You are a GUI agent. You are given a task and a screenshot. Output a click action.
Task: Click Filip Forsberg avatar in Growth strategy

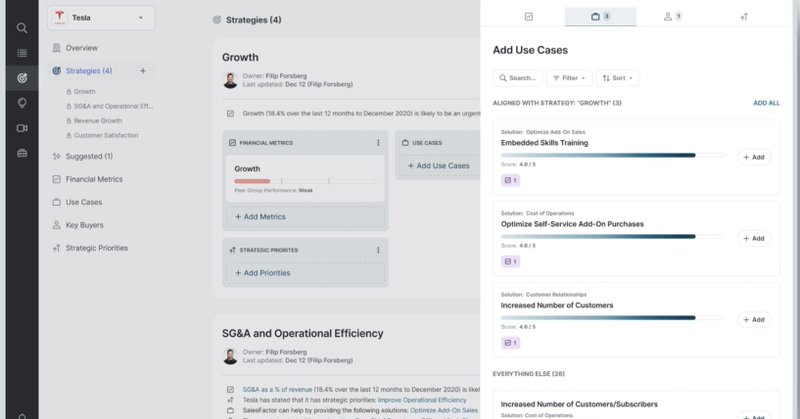[x=231, y=80]
